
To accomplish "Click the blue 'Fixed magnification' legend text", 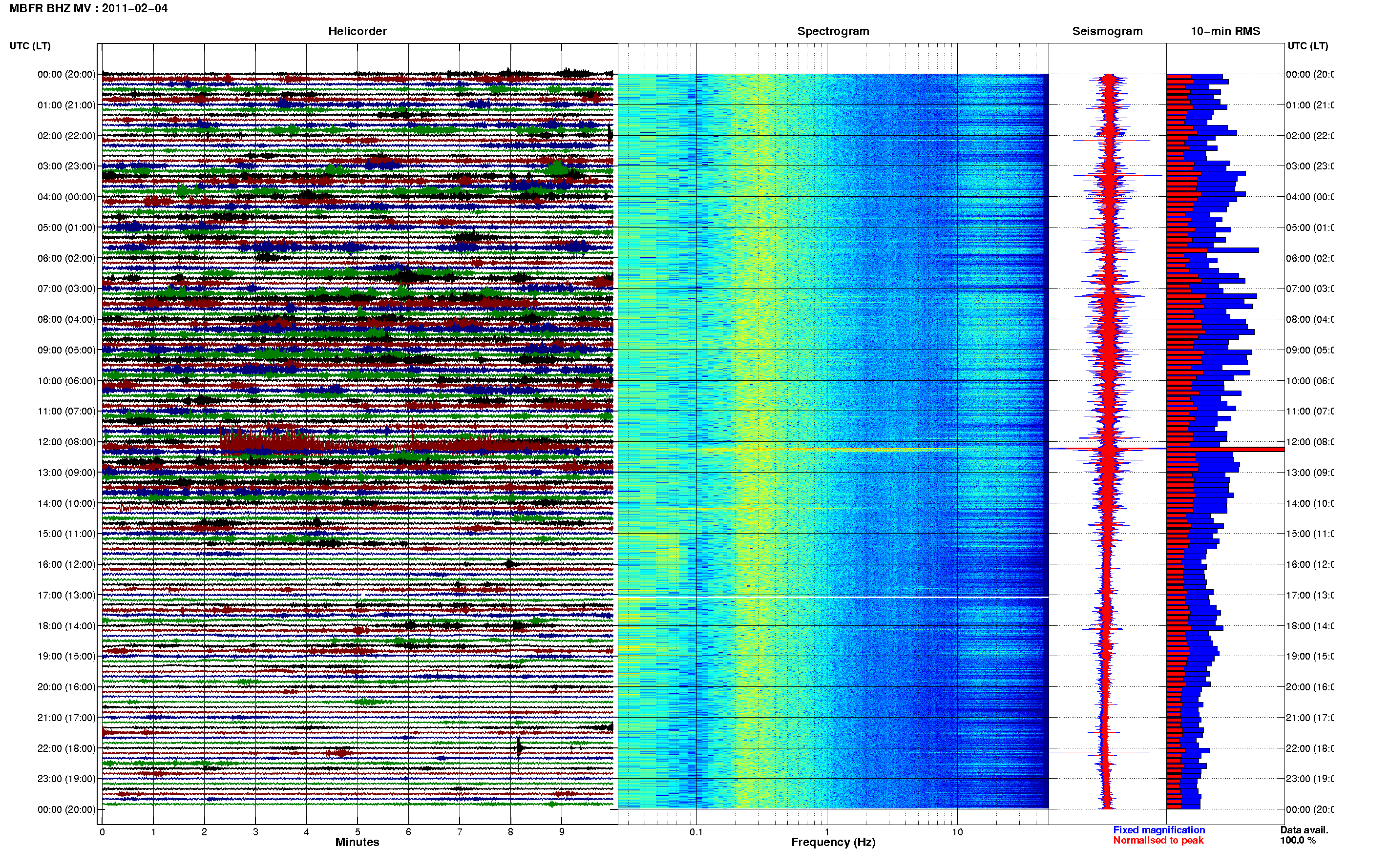I will point(1159,830).
